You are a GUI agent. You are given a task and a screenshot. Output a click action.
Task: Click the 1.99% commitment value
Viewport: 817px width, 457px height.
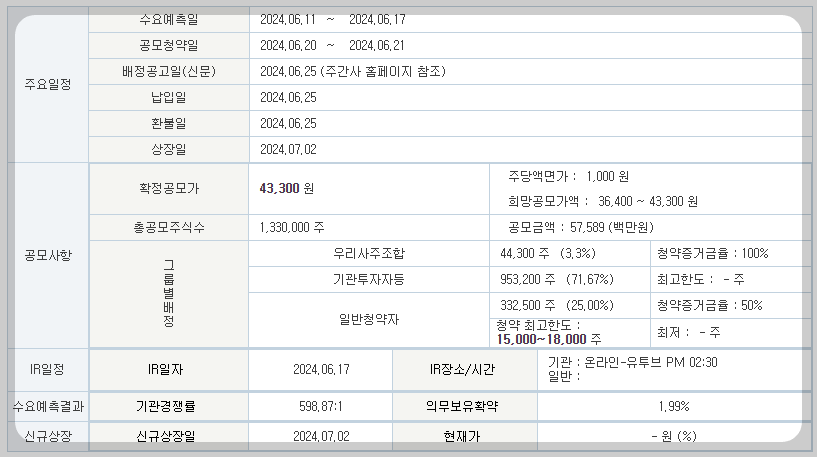[x=674, y=406]
